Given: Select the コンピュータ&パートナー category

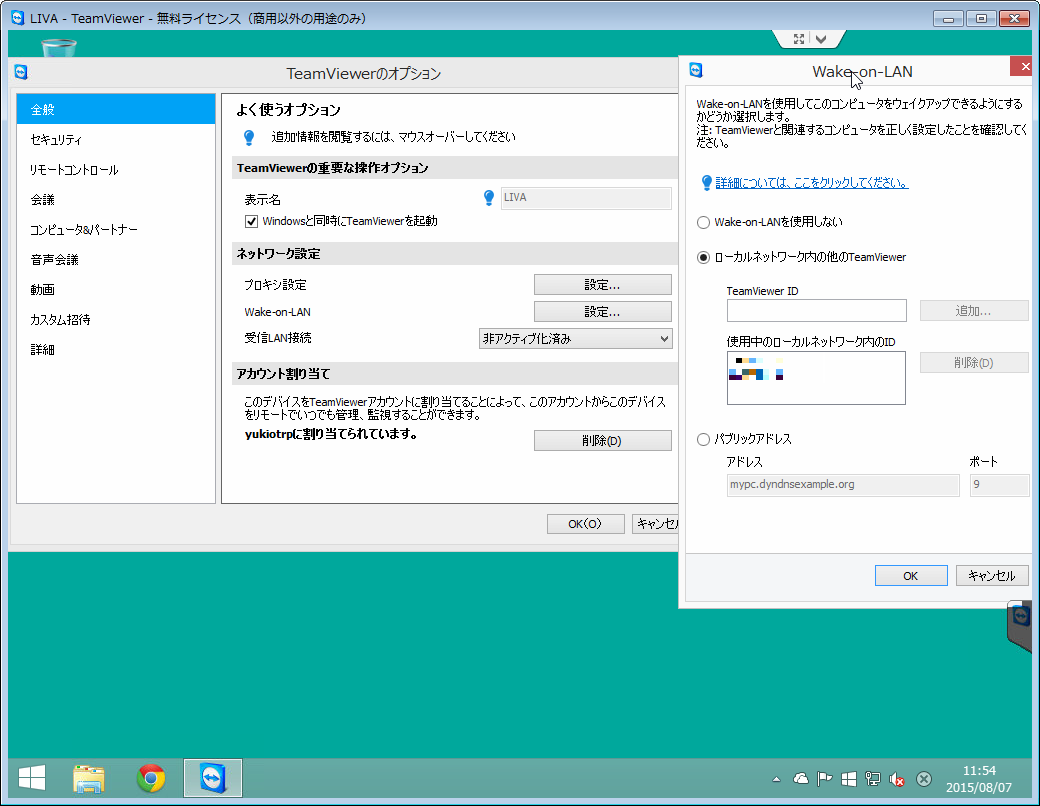Looking at the screenshot, I should (116, 230).
